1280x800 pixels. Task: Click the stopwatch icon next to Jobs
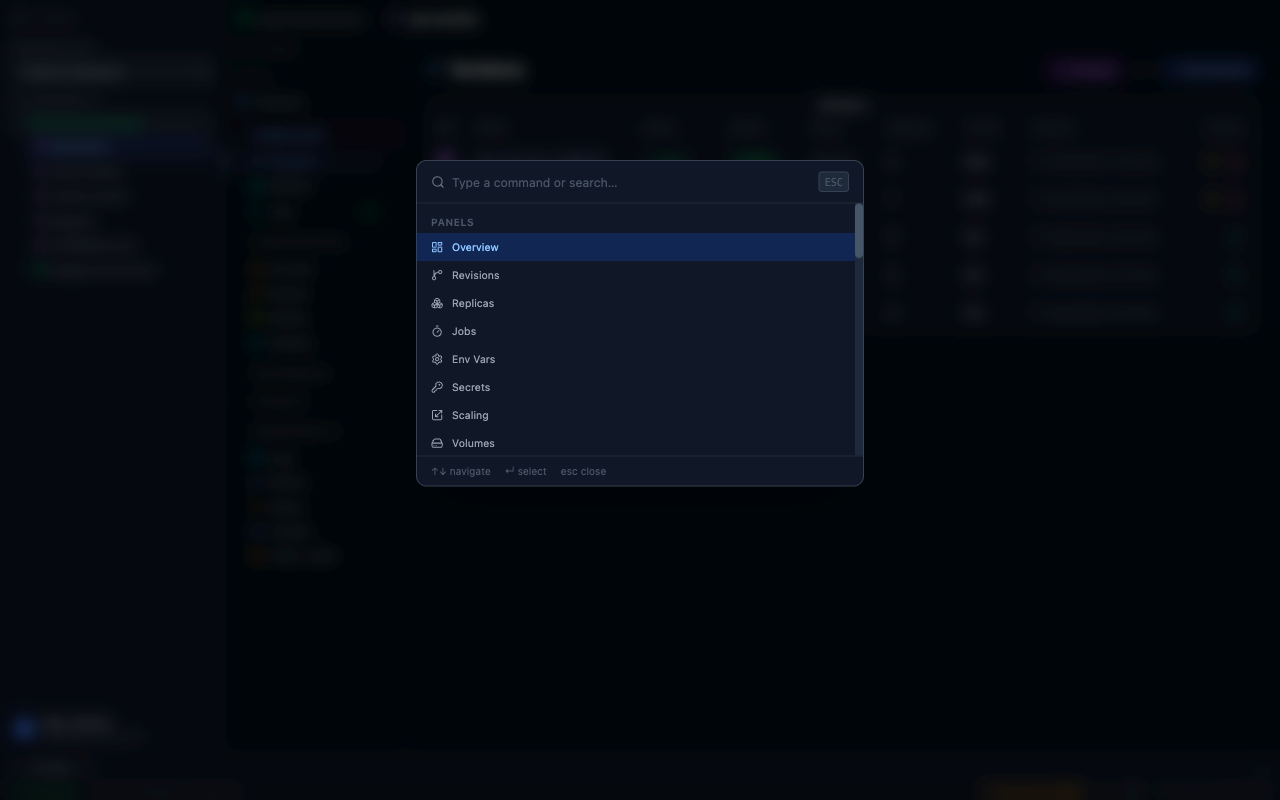(437, 330)
